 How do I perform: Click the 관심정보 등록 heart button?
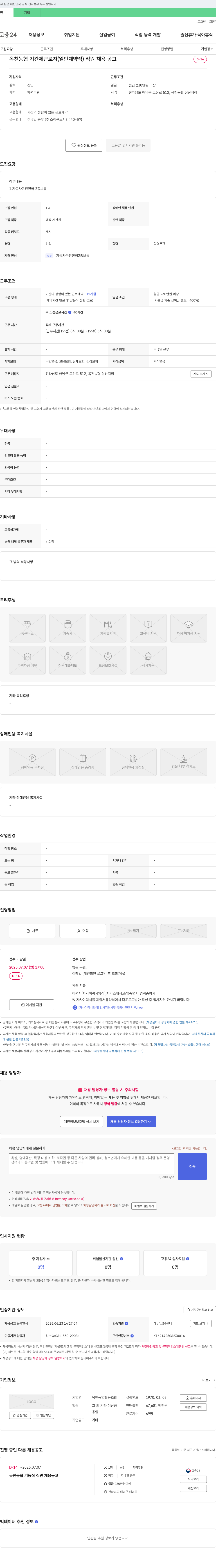pyautogui.click(x=84, y=146)
